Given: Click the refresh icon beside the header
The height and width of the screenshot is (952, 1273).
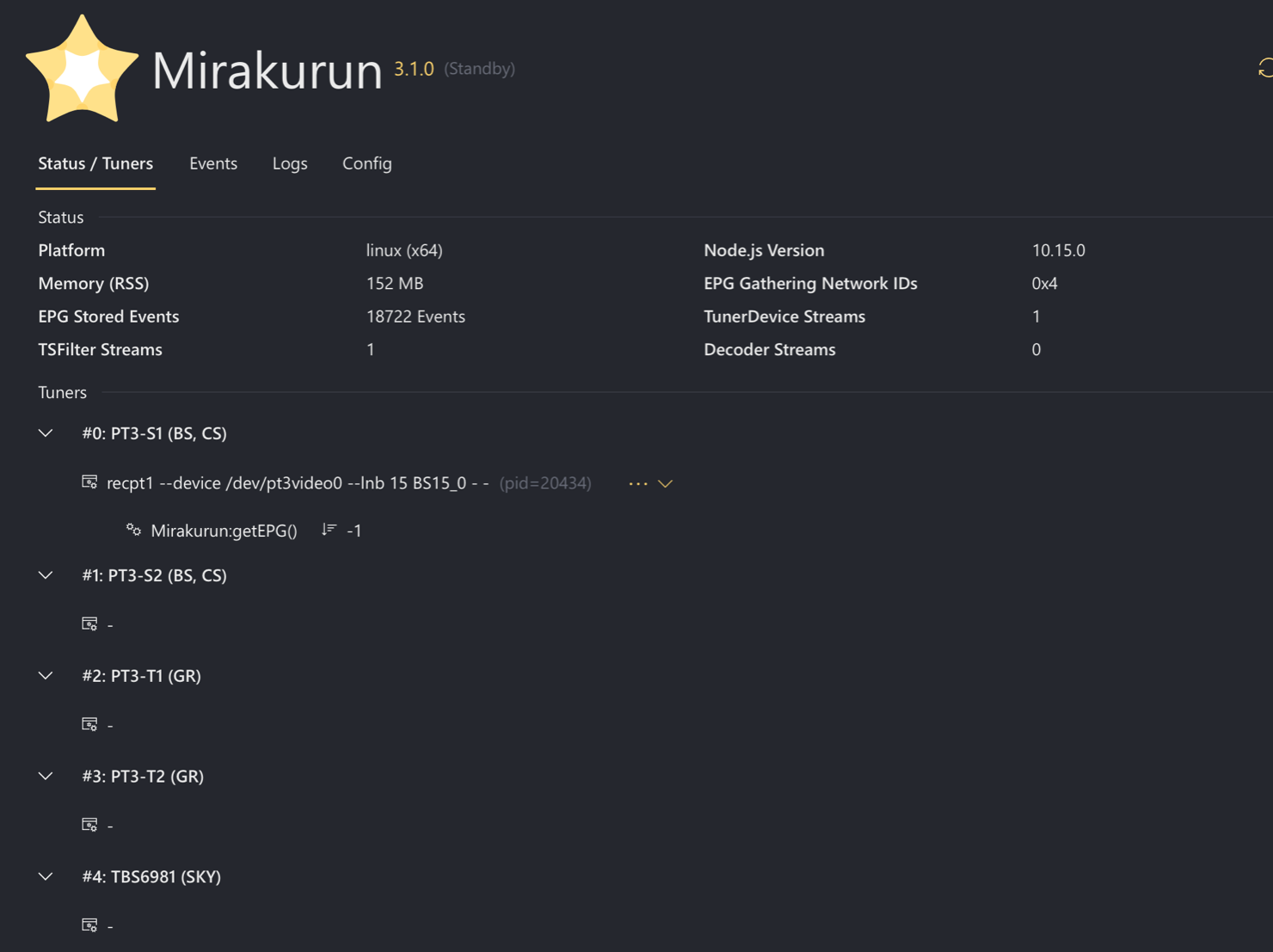Looking at the screenshot, I should click(x=1265, y=68).
